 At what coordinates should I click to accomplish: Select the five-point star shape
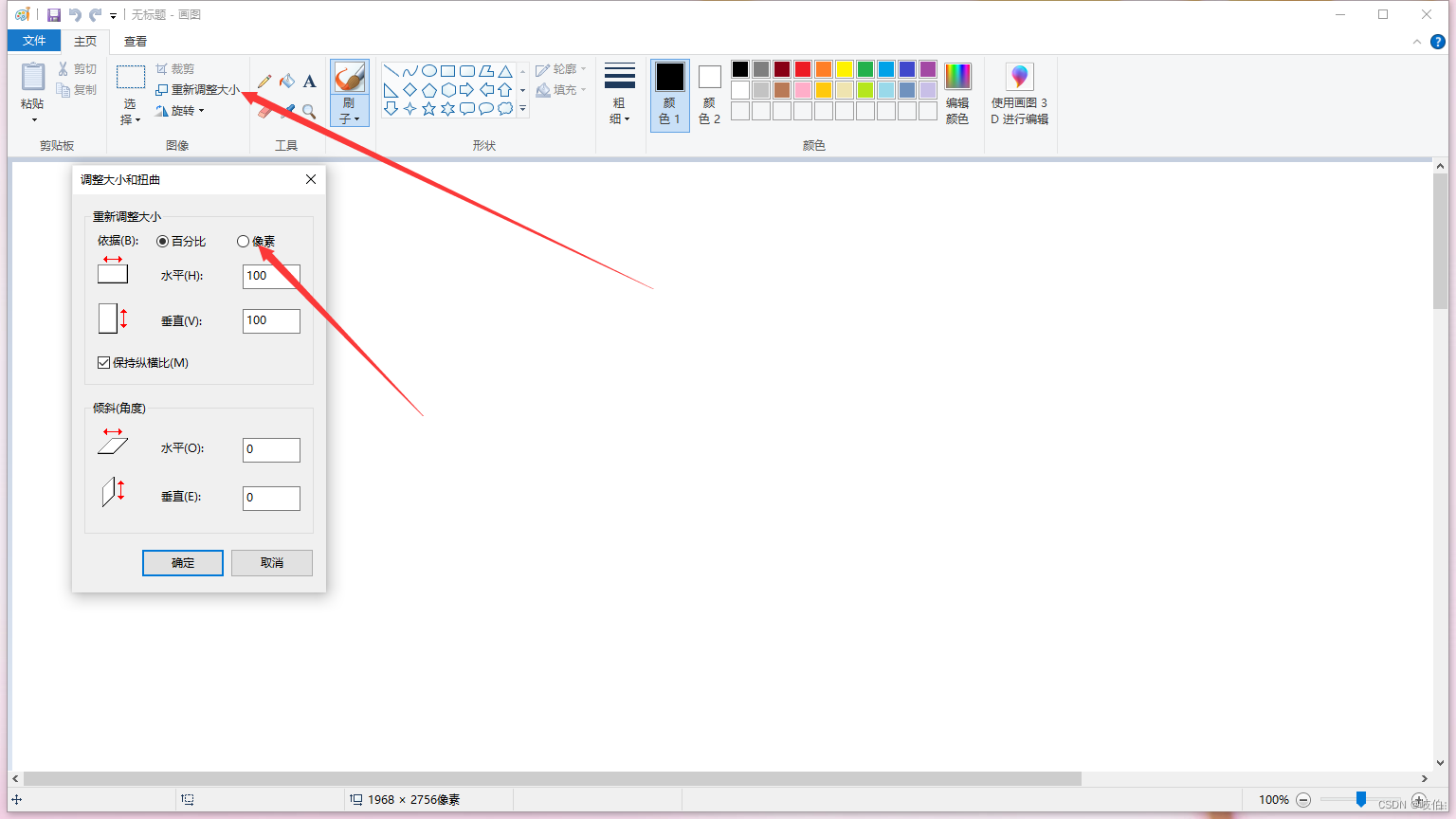point(429,109)
